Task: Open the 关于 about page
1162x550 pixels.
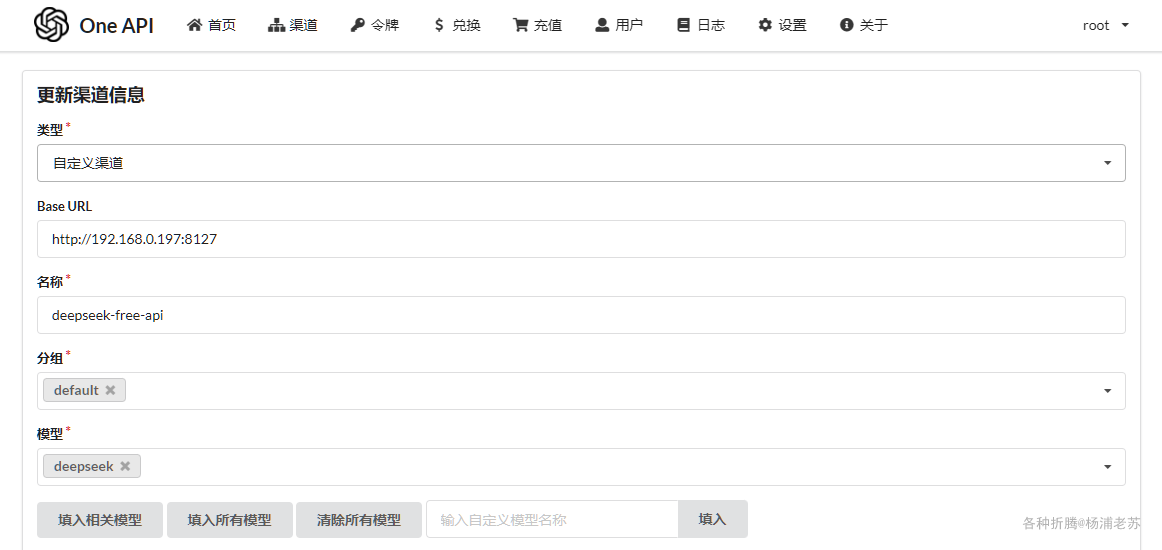Action: pyautogui.click(x=864, y=25)
